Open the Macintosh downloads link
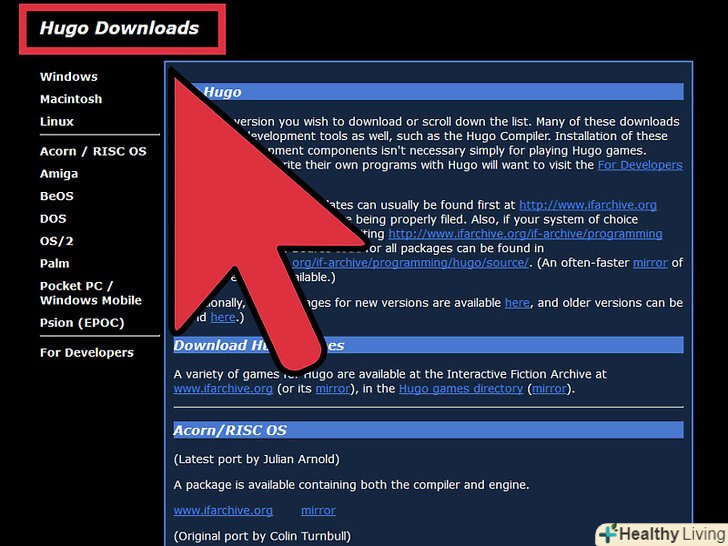728x546 pixels. tap(71, 99)
